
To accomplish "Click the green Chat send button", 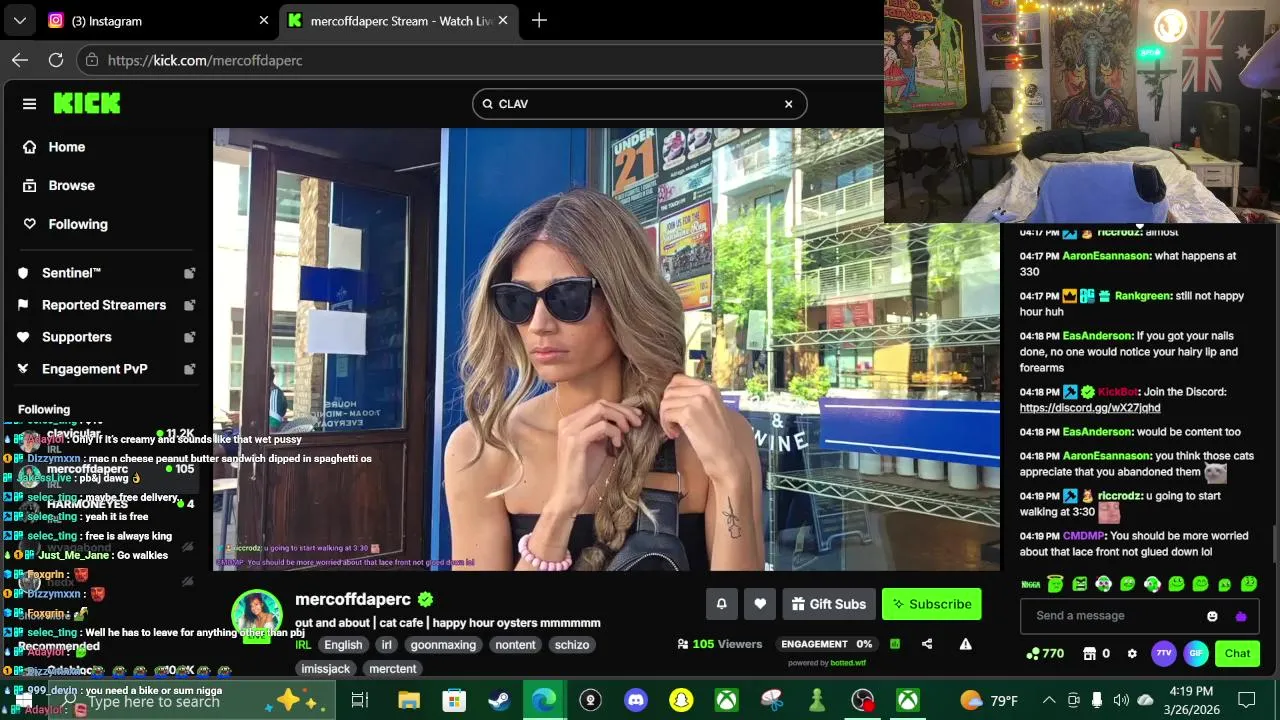I will point(1237,653).
